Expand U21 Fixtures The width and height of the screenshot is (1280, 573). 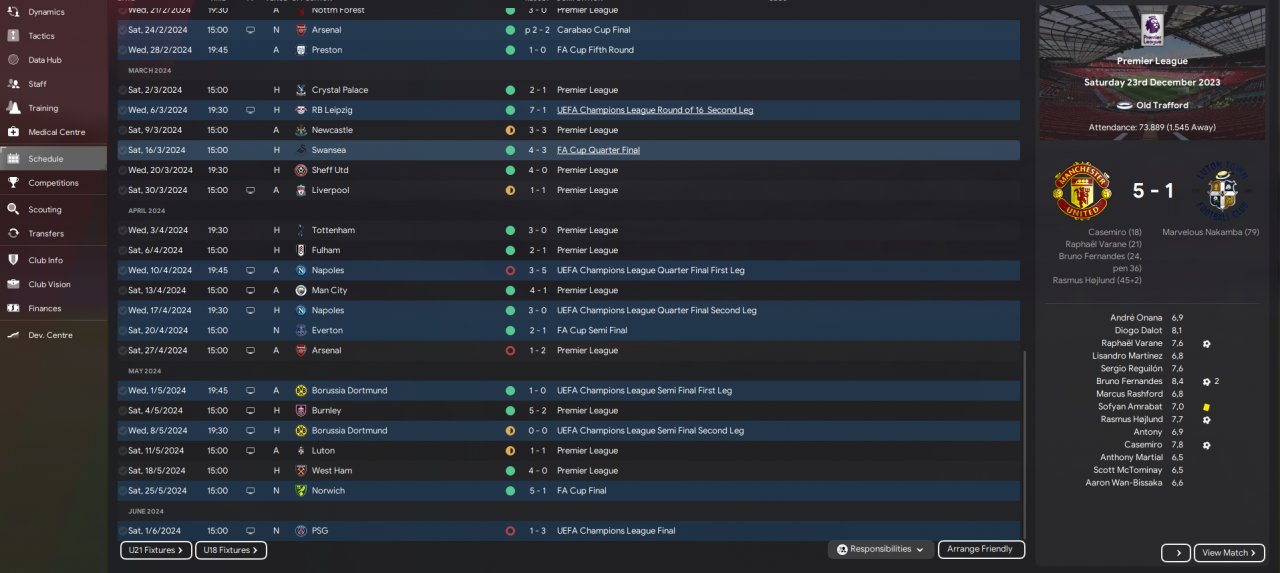156,550
